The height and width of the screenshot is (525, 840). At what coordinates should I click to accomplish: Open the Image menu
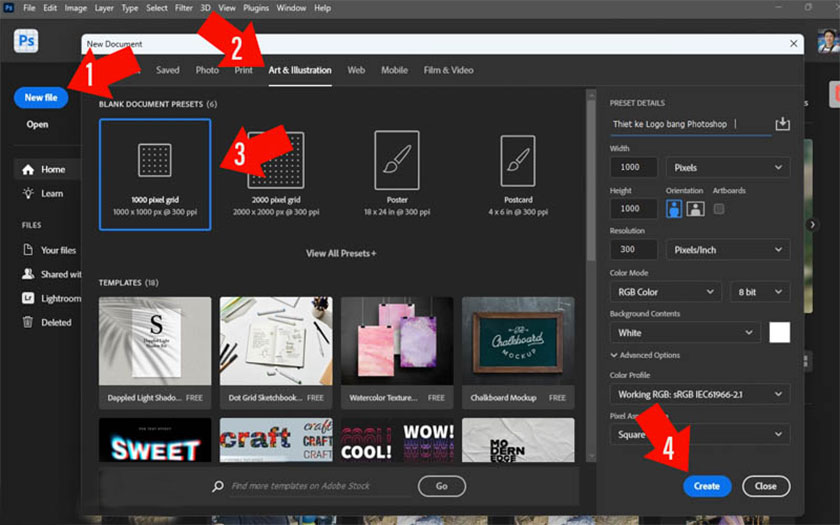(76, 8)
